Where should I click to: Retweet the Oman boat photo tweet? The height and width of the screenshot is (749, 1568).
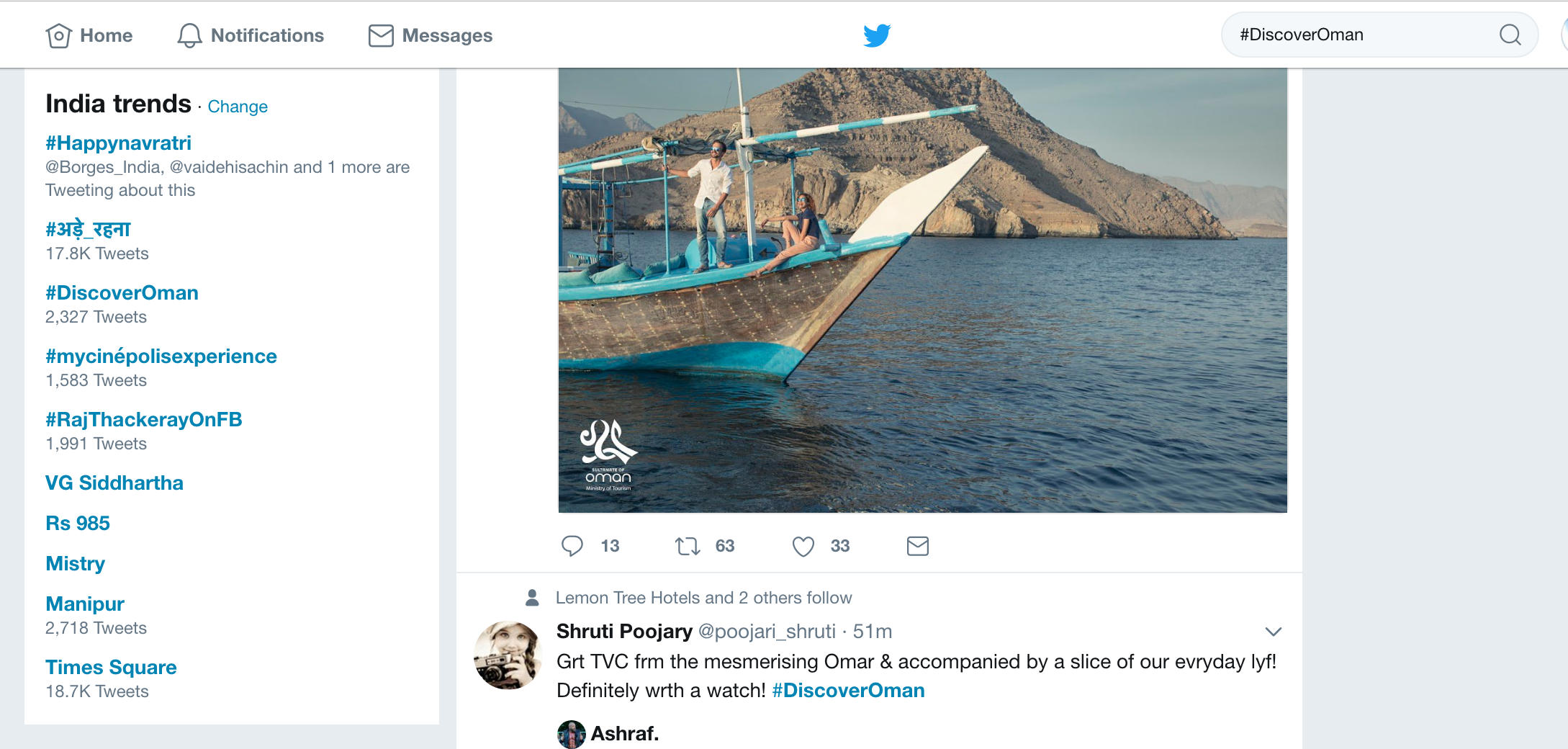pyautogui.click(x=688, y=546)
